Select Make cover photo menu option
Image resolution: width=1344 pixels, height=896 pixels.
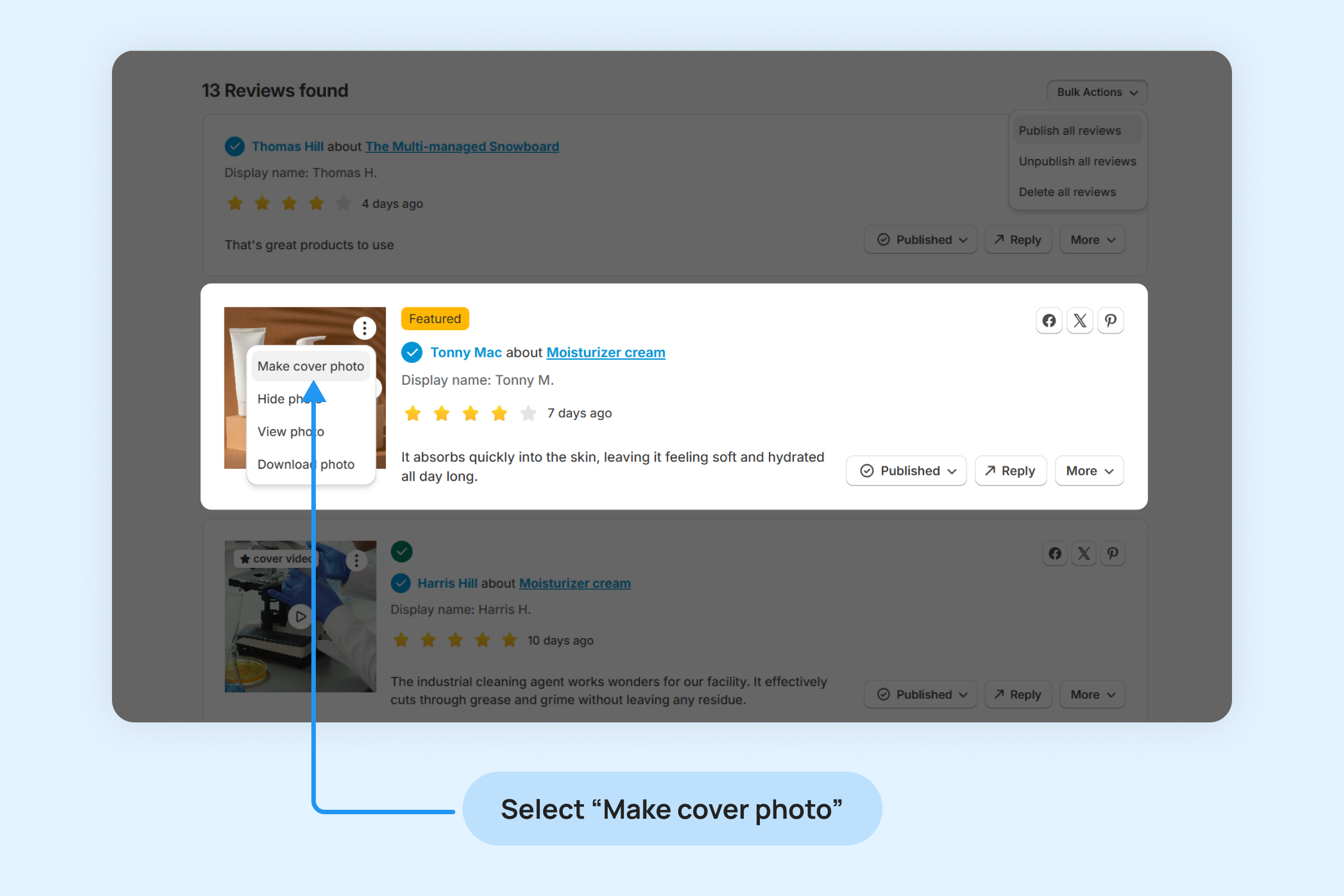click(310, 366)
